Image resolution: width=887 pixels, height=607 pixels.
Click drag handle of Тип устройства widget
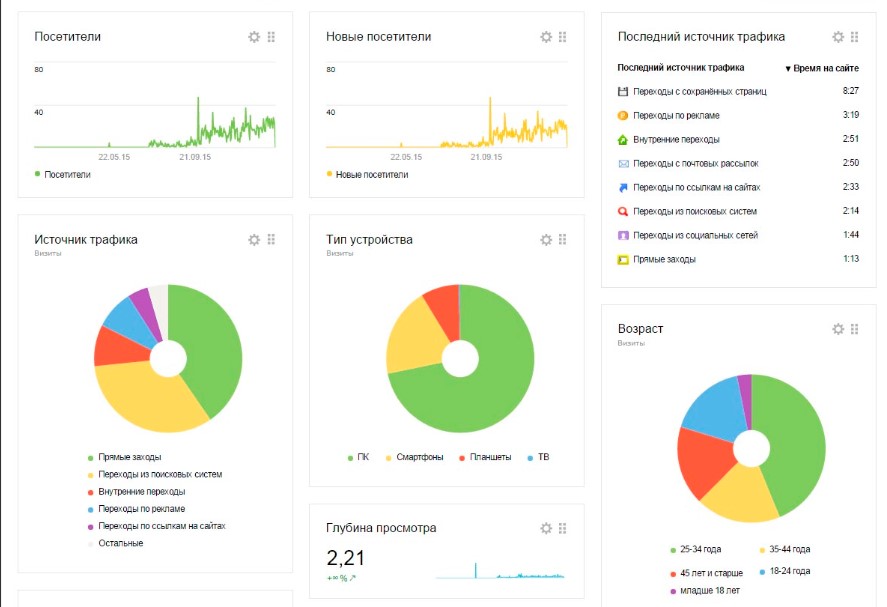click(x=563, y=240)
